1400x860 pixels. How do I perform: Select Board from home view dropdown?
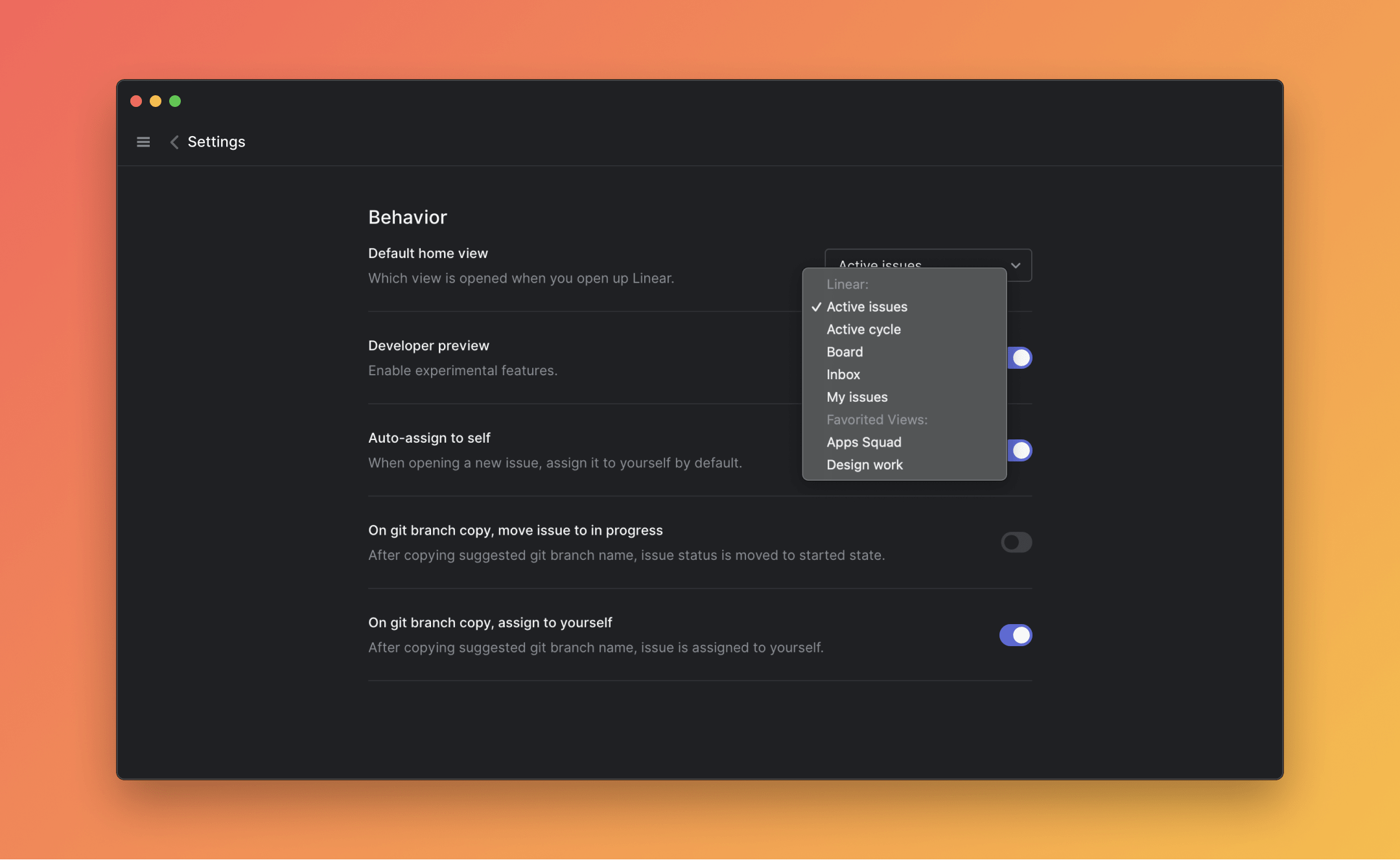pyautogui.click(x=844, y=351)
